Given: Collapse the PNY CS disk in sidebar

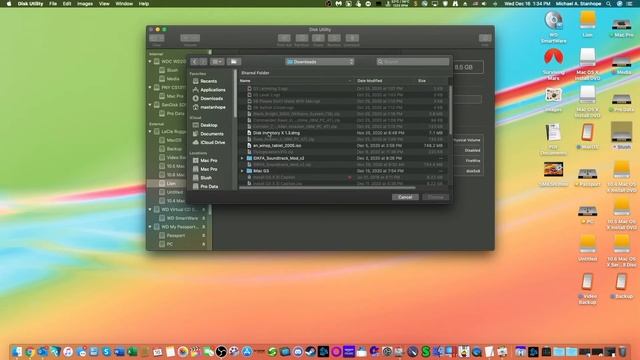Looking at the screenshot, I should click(150, 87).
